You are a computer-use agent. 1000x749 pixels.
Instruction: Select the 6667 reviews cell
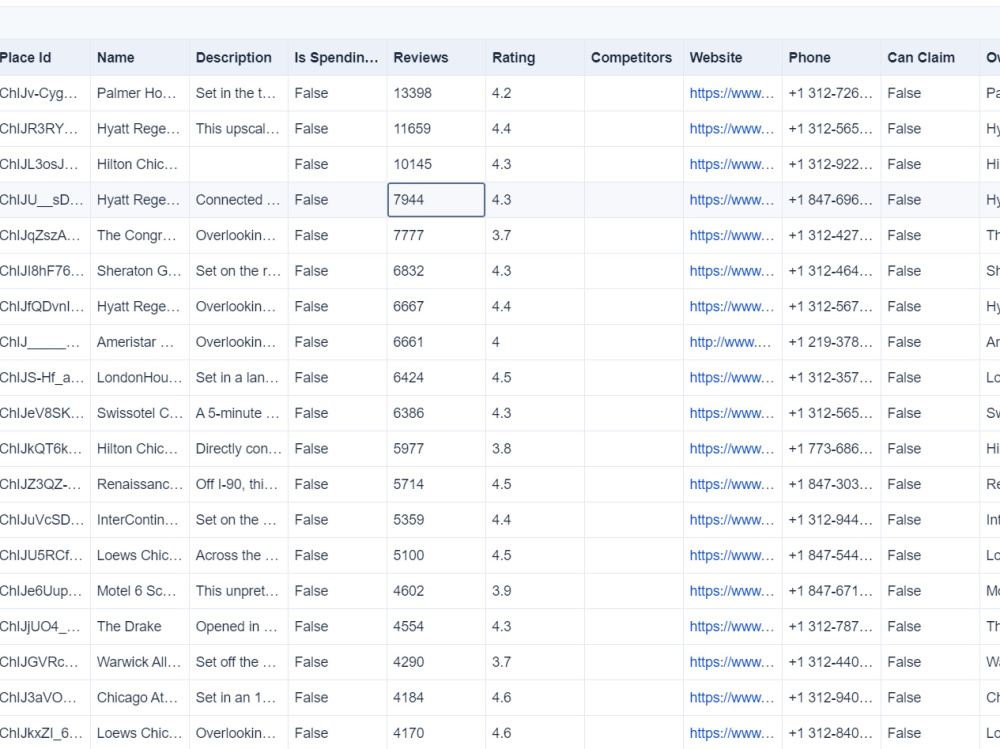click(436, 307)
